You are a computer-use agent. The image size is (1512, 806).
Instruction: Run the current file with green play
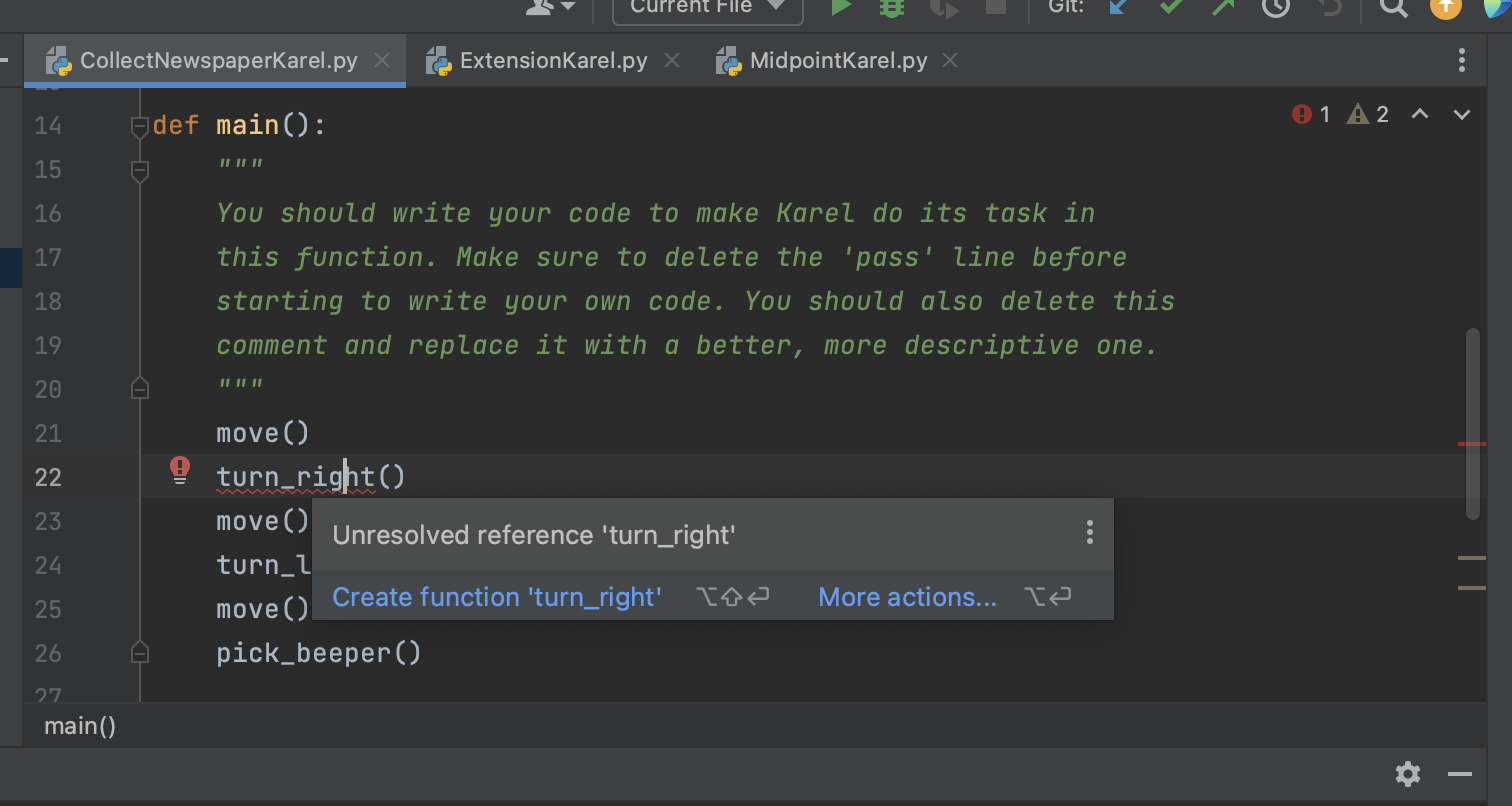pos(841,7)
